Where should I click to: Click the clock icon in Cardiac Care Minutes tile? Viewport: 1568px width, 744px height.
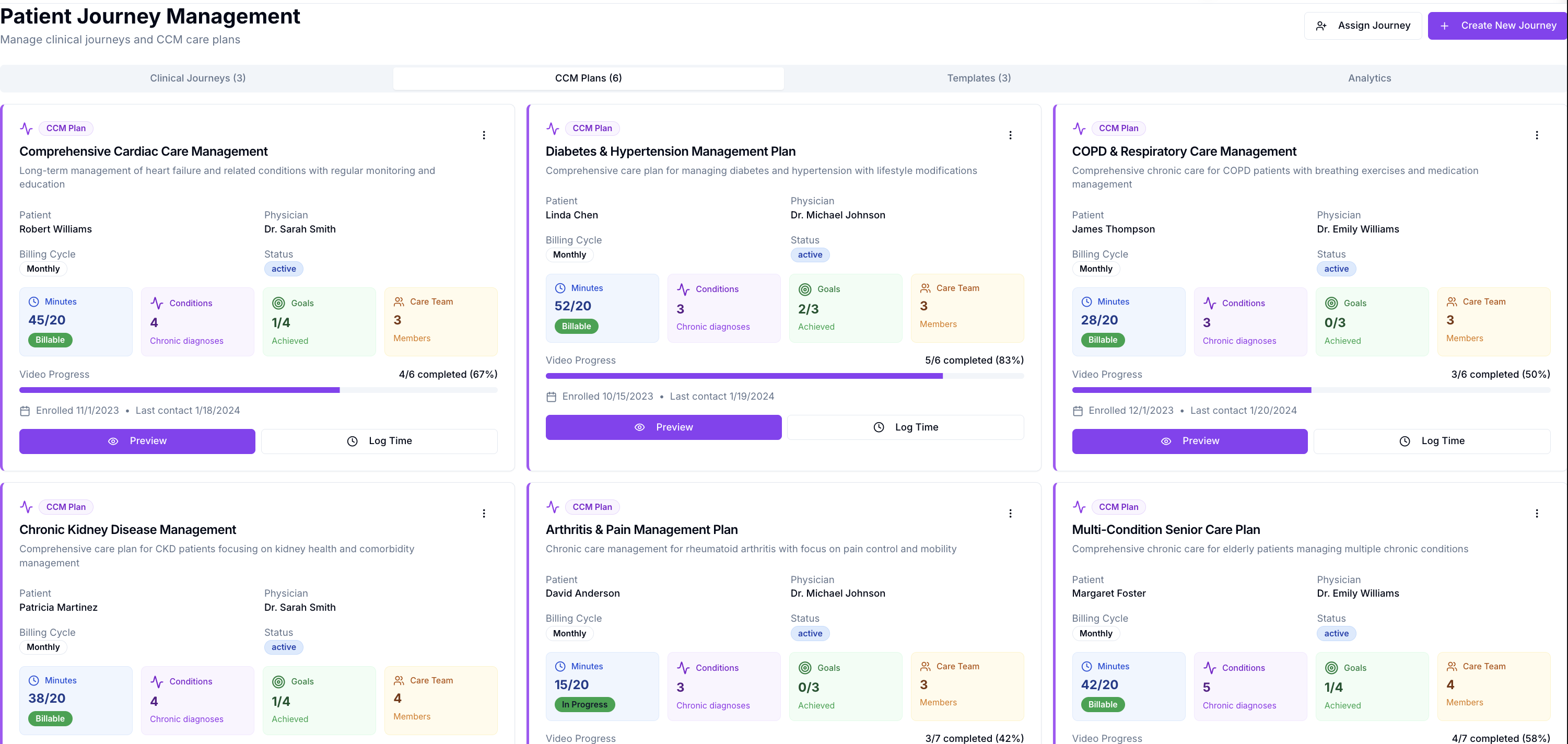click(x=34, y=302)
